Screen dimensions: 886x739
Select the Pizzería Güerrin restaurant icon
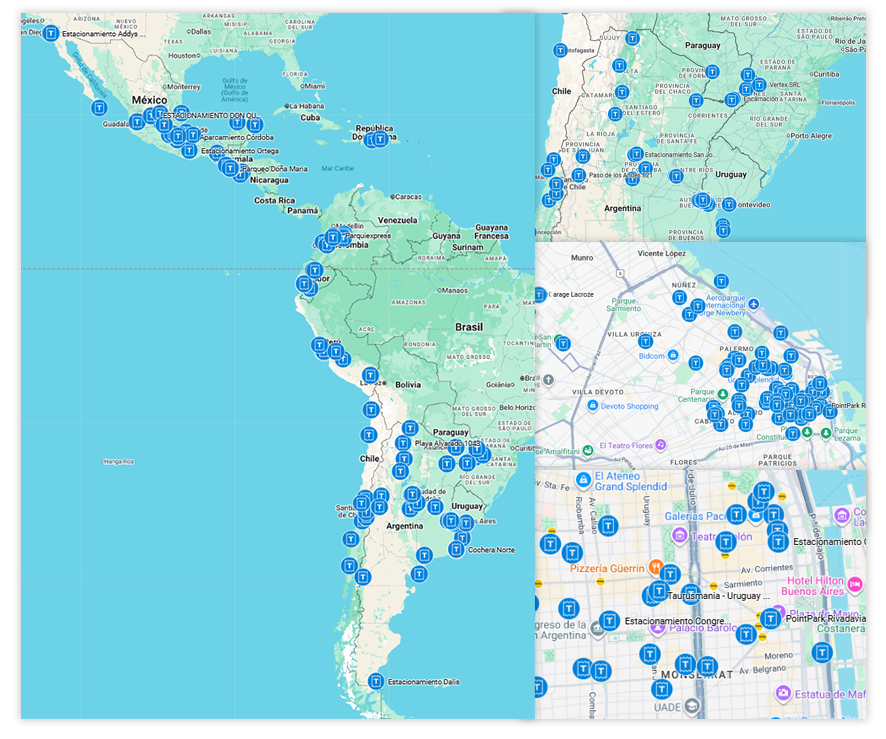pyautogui.click(x=655, y=567)
